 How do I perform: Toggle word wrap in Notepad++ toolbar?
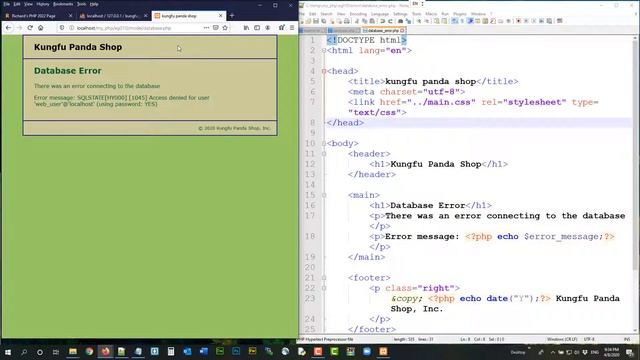click(454, 21)
